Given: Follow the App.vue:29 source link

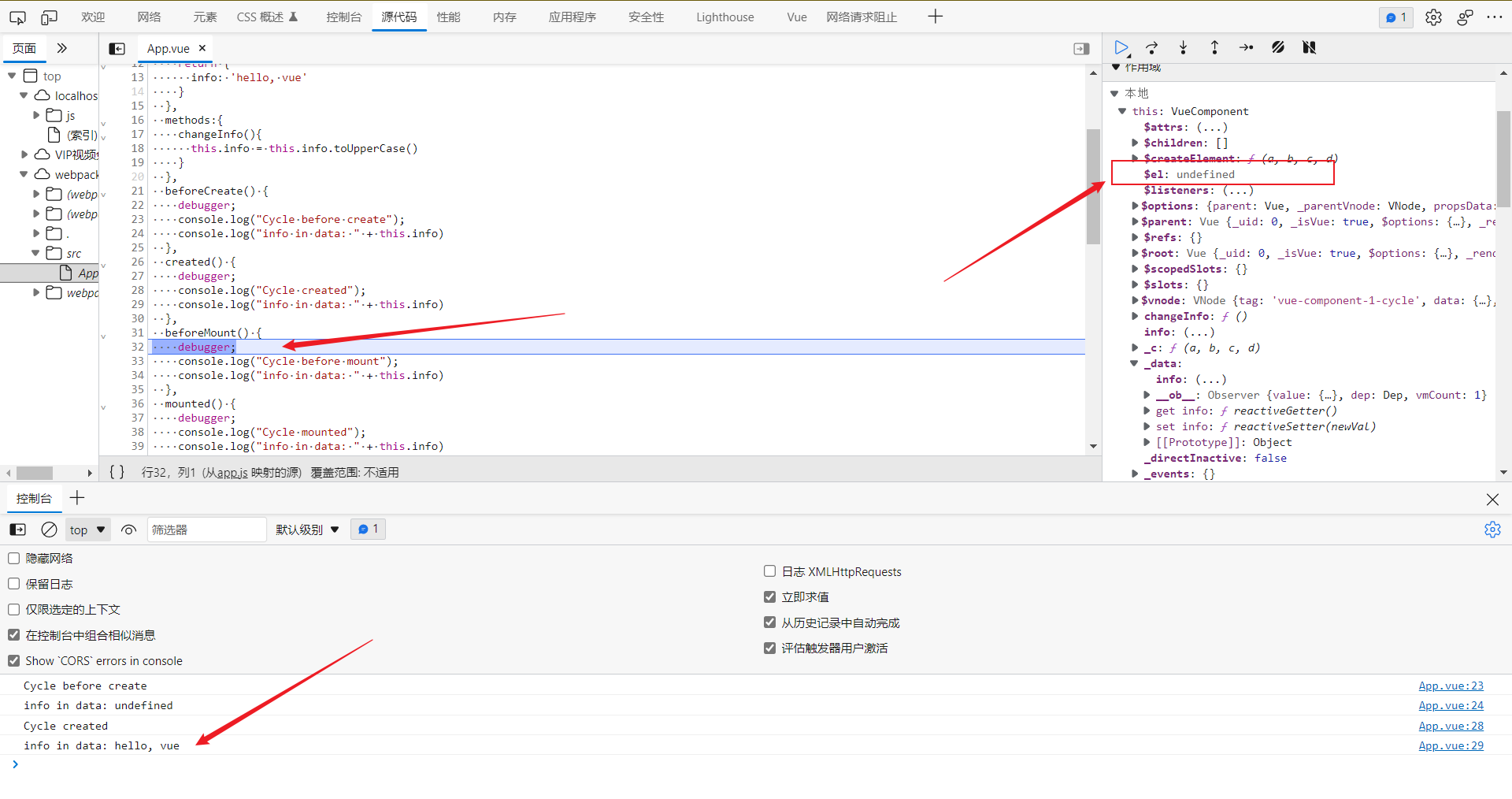Looking at the screenshot, I should (1451, 745).
